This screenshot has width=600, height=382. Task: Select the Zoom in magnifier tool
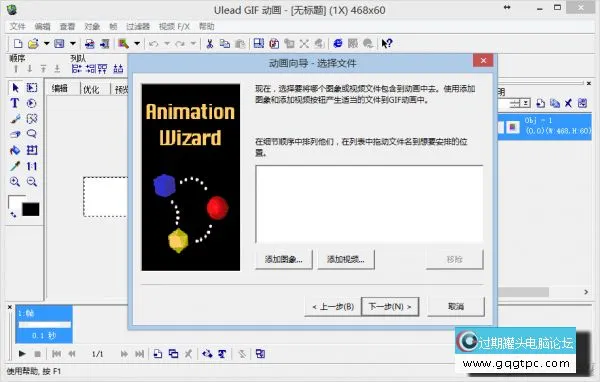click(15, 181)
